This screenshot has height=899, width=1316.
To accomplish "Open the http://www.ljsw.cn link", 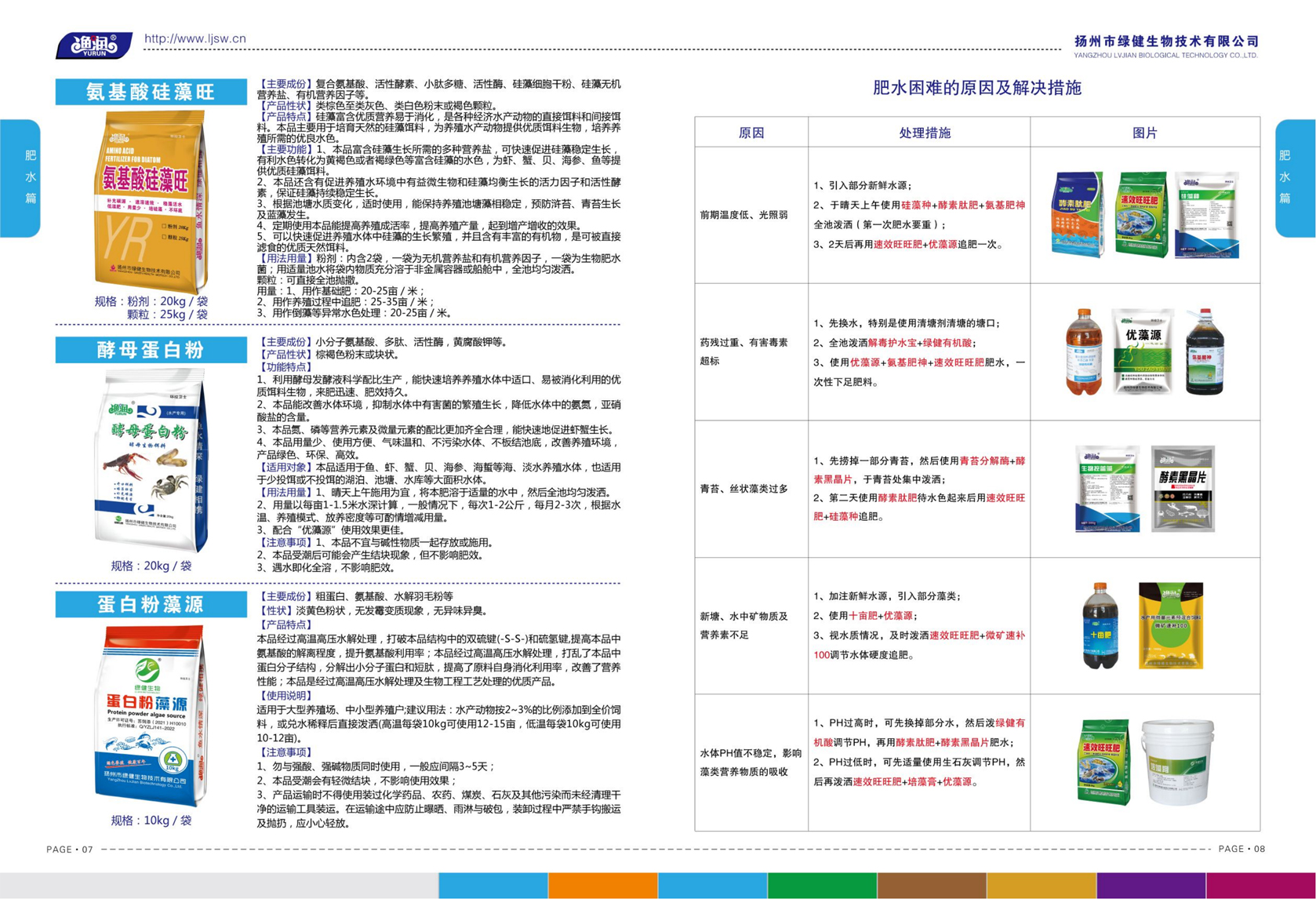I will [x=195, y=38].
